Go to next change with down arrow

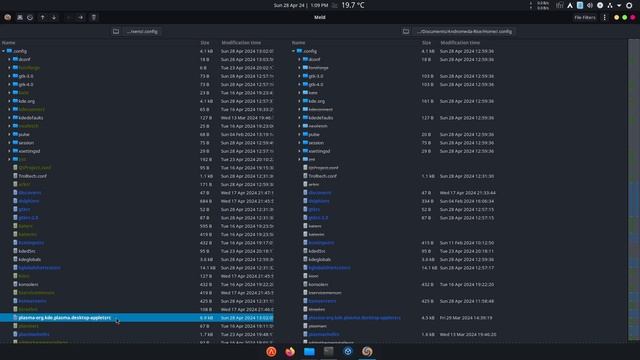pos(54,18)
